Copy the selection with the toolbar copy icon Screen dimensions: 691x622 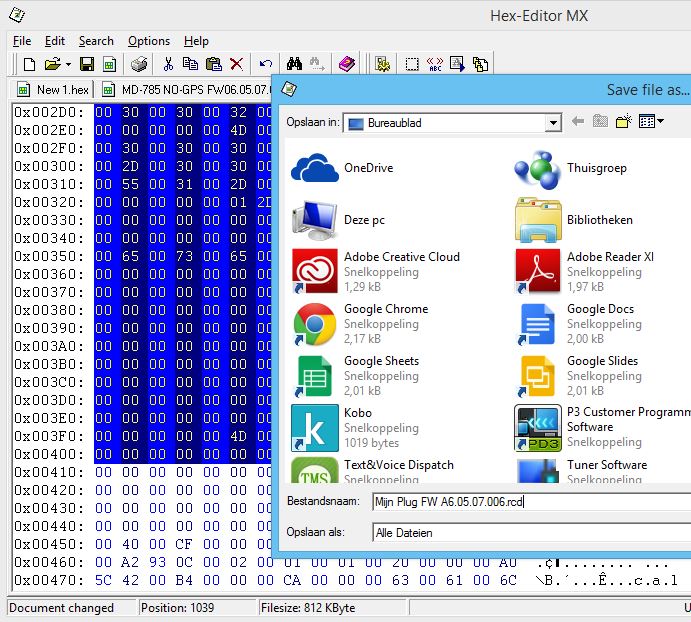click(x=190, y=64)
